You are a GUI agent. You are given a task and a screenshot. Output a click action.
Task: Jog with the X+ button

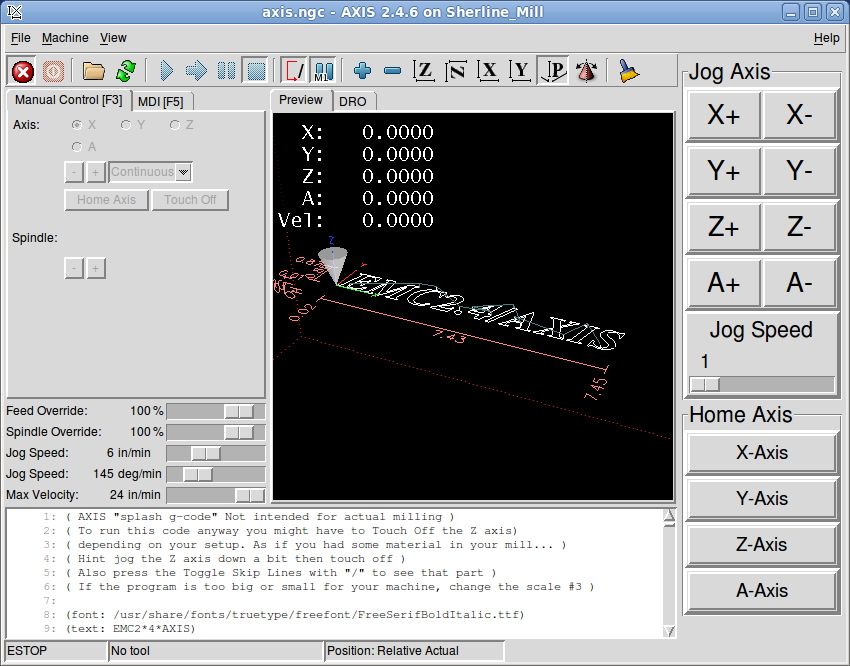click(x=724, y=115)
